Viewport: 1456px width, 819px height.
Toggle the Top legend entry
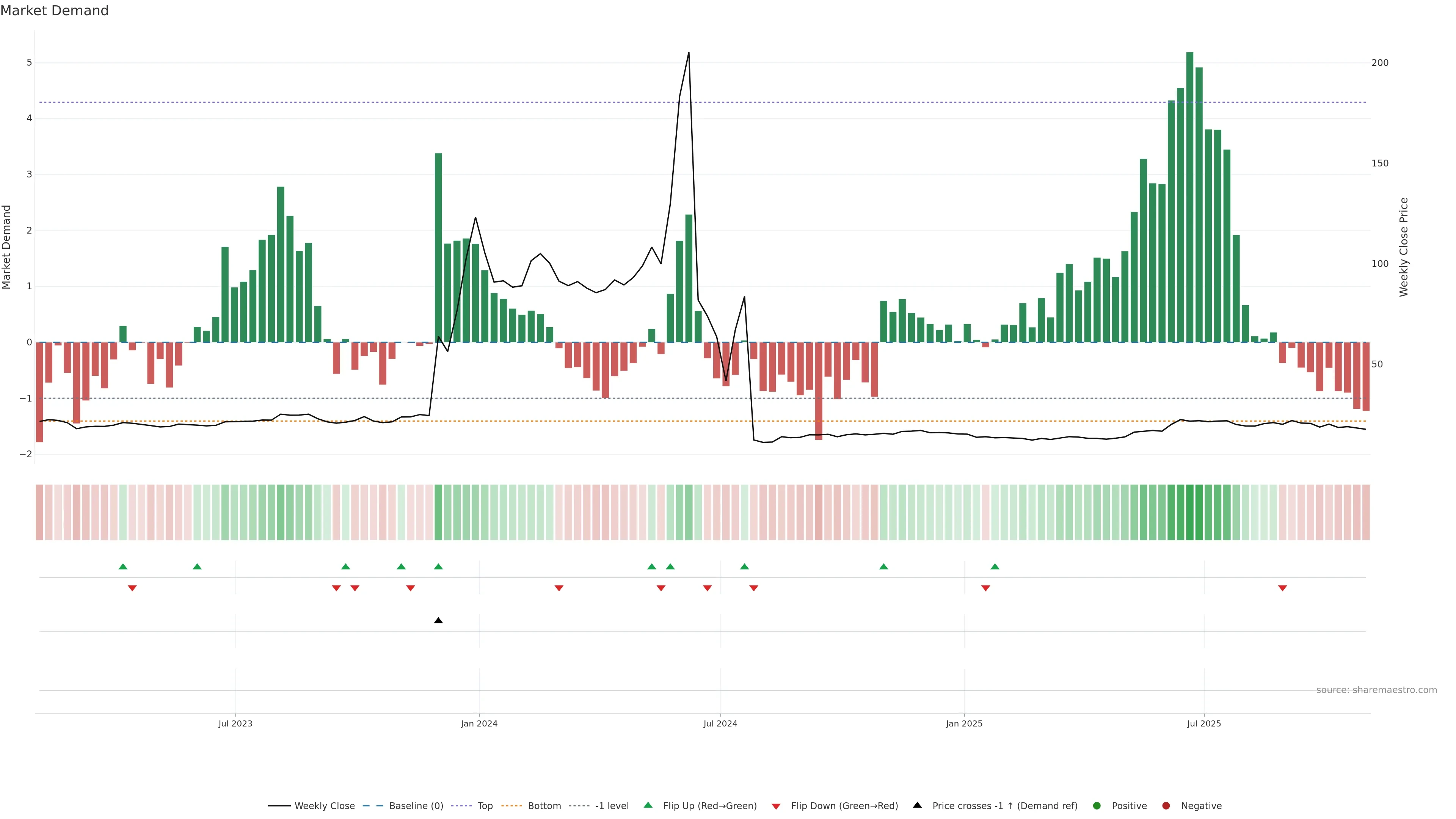485,805
